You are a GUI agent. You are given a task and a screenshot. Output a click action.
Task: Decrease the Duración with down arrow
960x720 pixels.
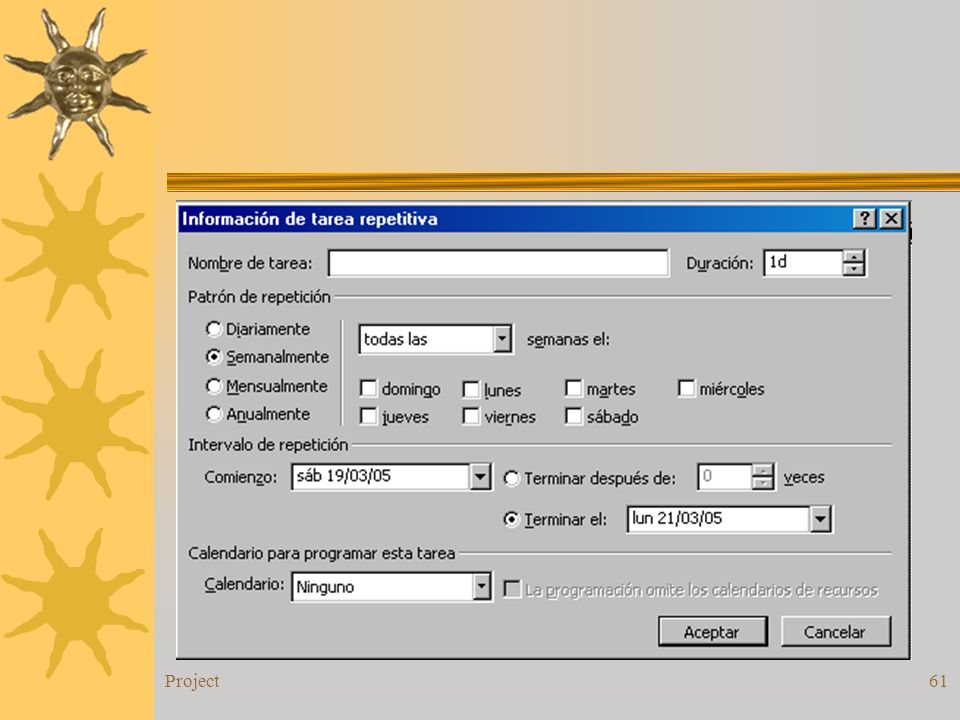[853, 269]
